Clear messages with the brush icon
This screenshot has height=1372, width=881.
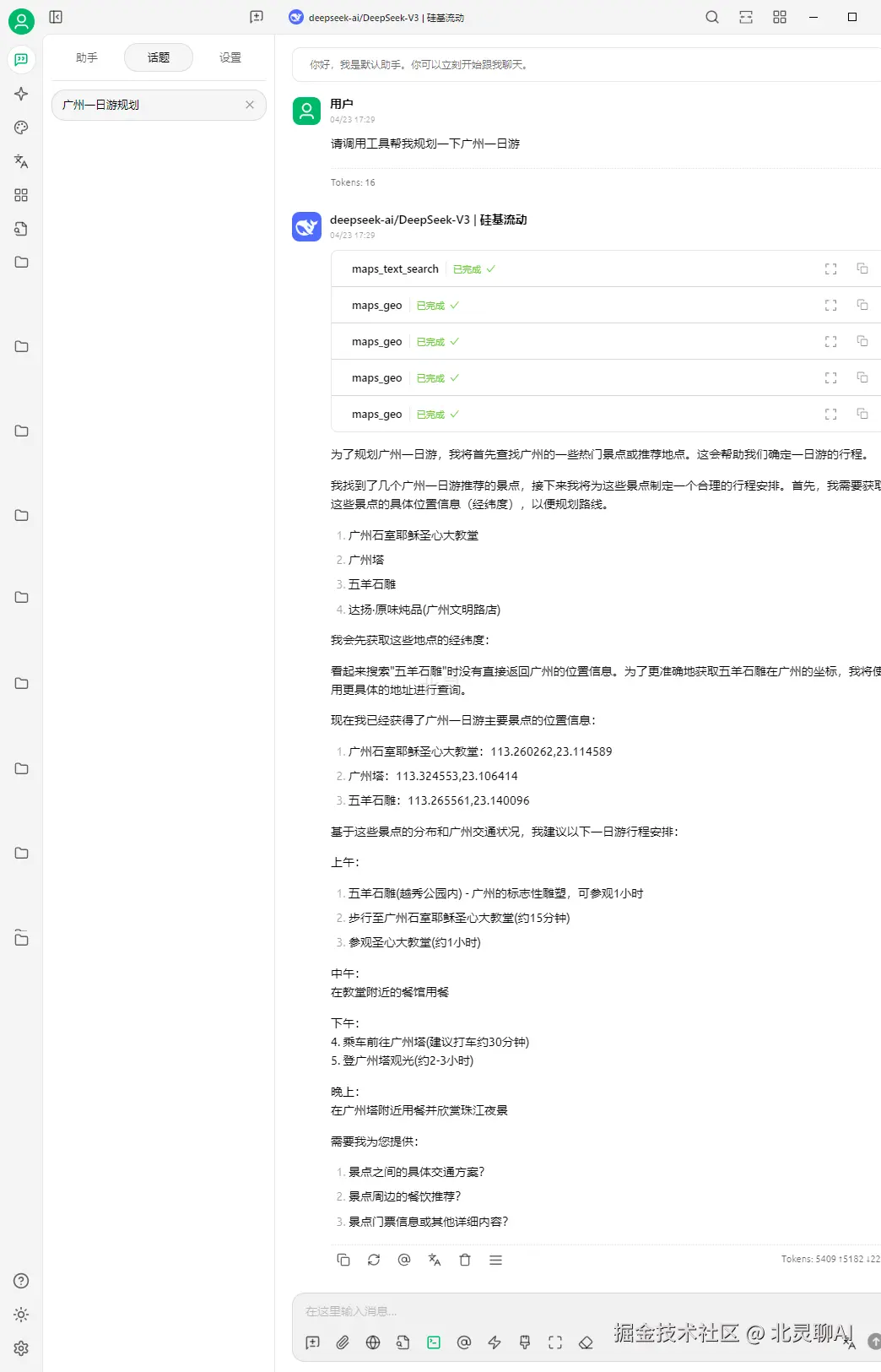tap(525, 1342)
